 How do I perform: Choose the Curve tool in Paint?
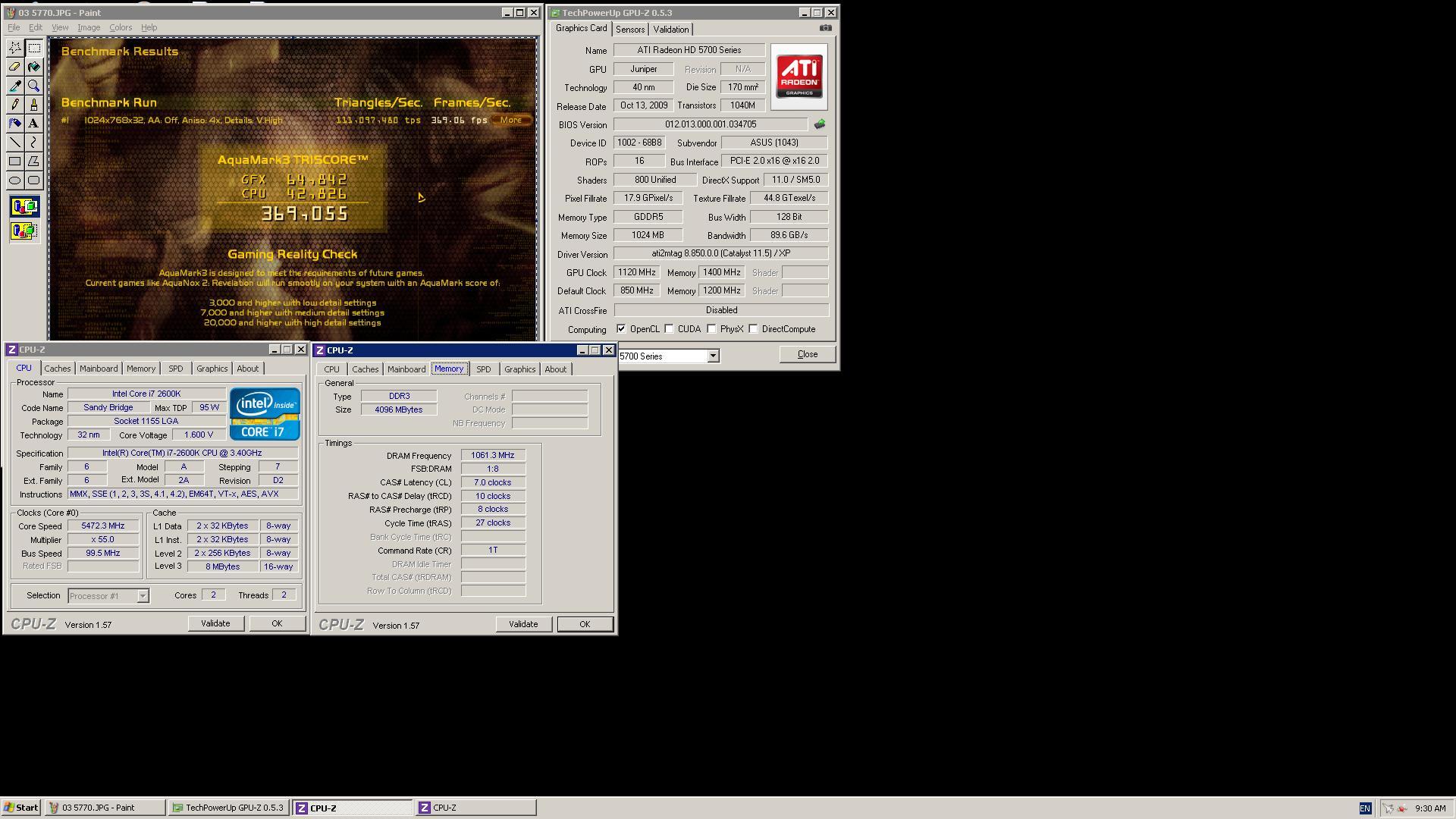point(34,143)
